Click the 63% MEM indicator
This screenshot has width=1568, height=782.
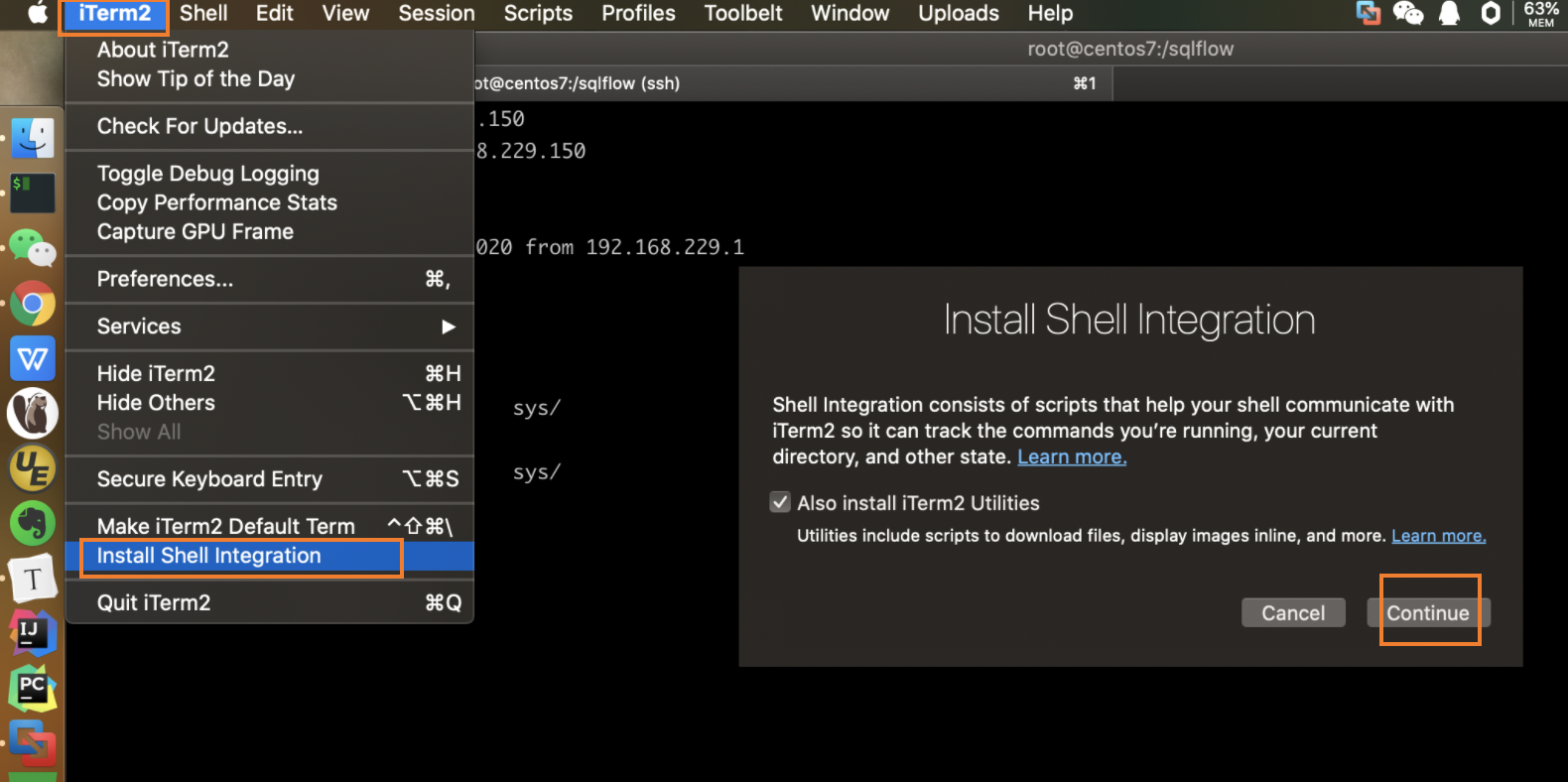pyautogui.click(x=1541, y=13)
